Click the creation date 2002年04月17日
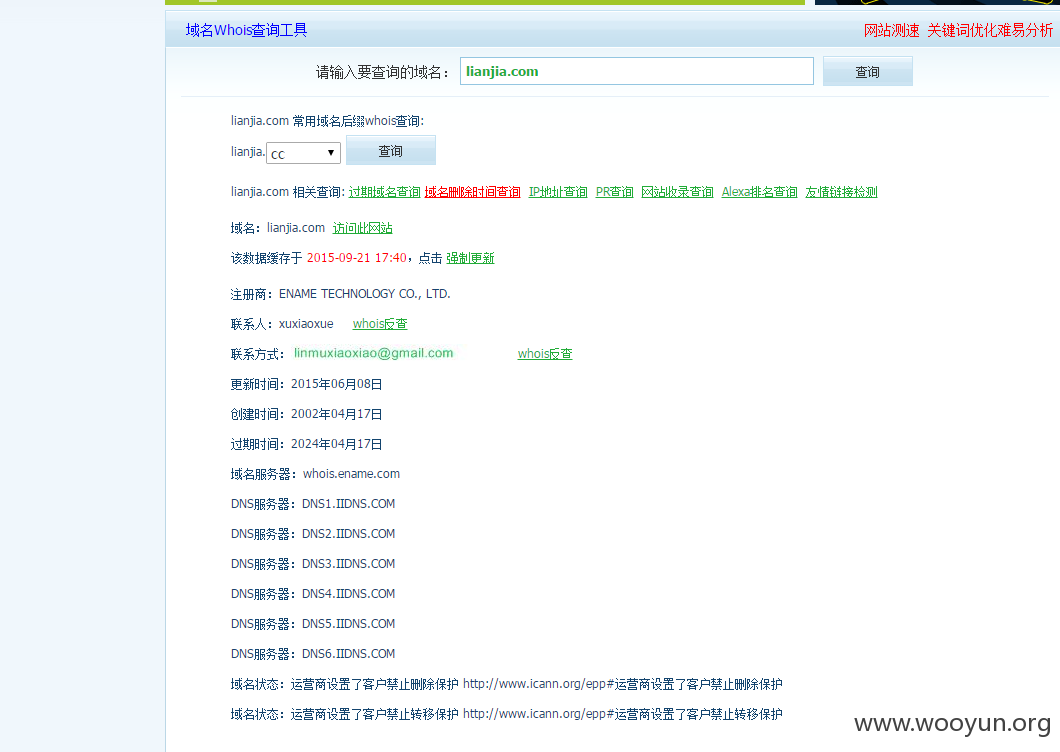Screen dimensions: 1060x752 point(336,414)
